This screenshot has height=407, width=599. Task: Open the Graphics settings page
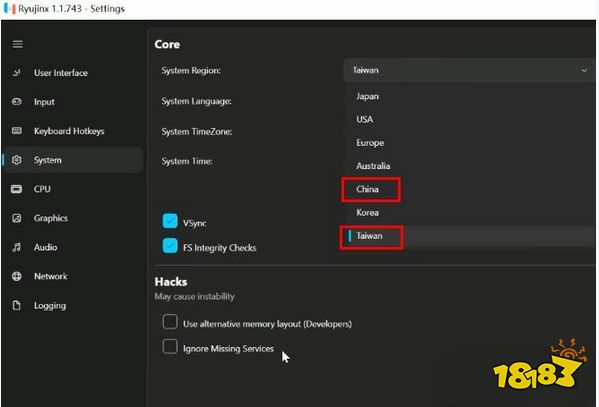coord(73,218)
